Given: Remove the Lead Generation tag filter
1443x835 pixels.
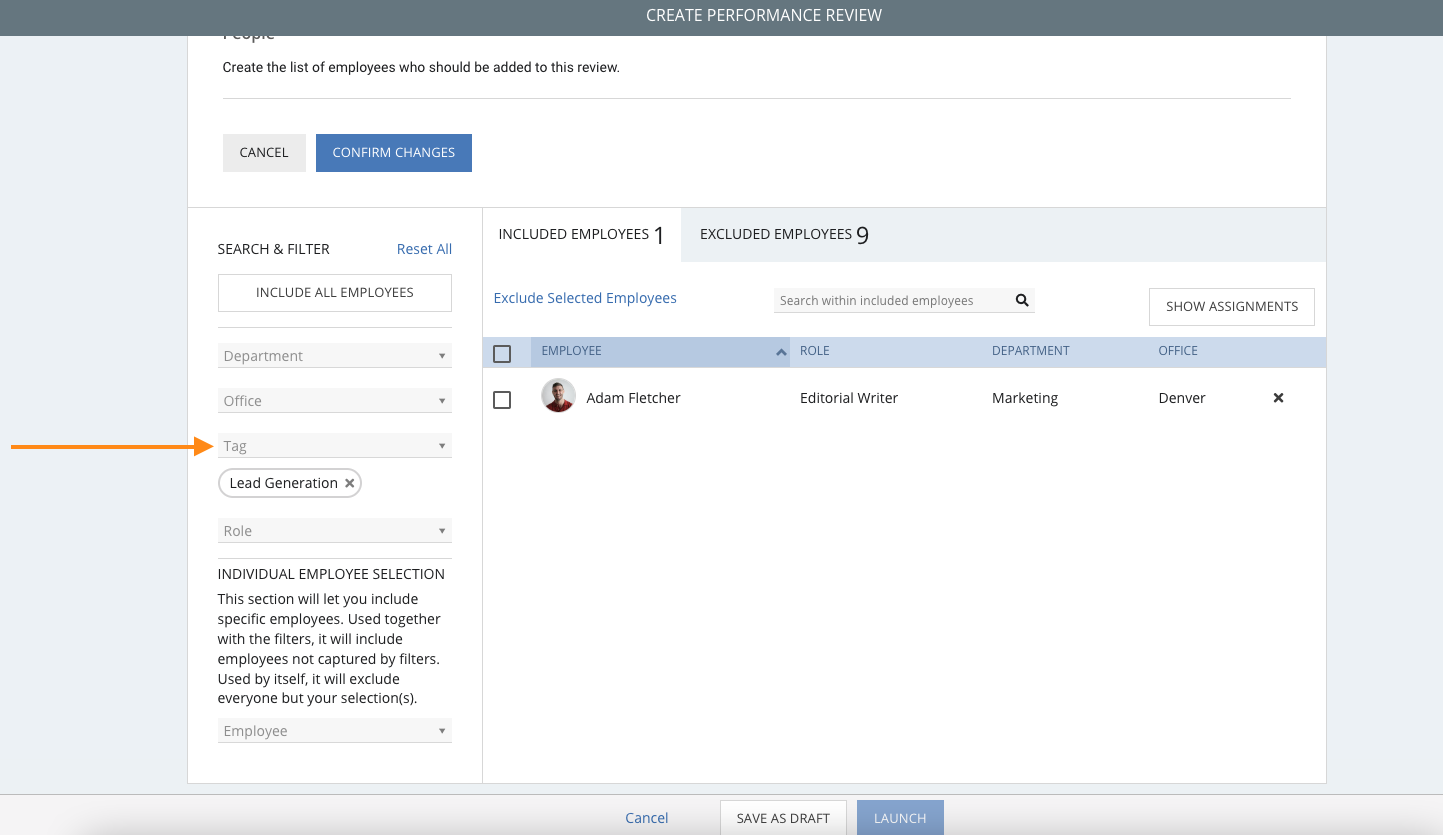Looking at the screenshot, I should point(349,483).
